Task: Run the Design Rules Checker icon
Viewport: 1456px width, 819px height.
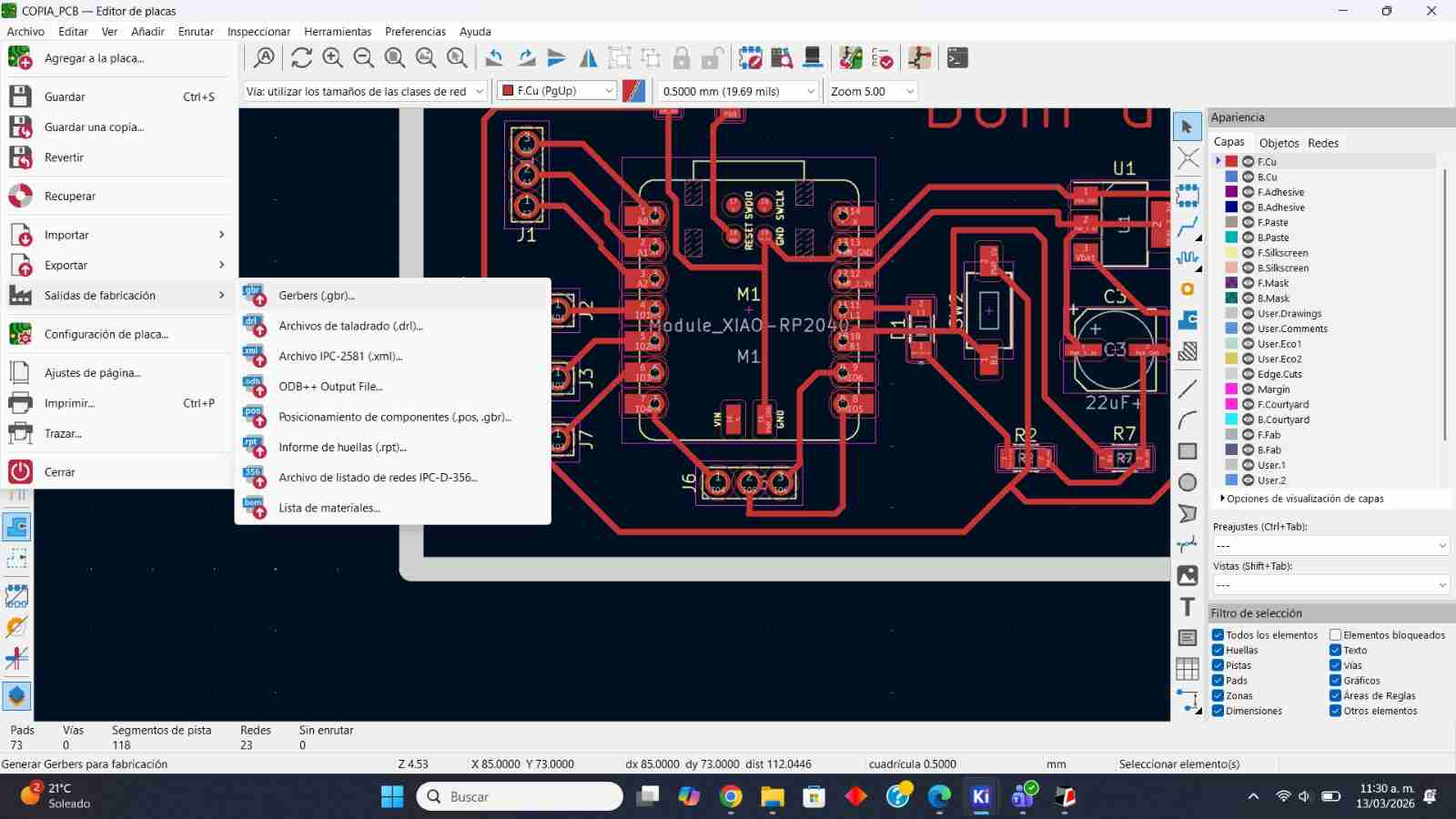Action: pyautogui.click(x=882, y=58)
